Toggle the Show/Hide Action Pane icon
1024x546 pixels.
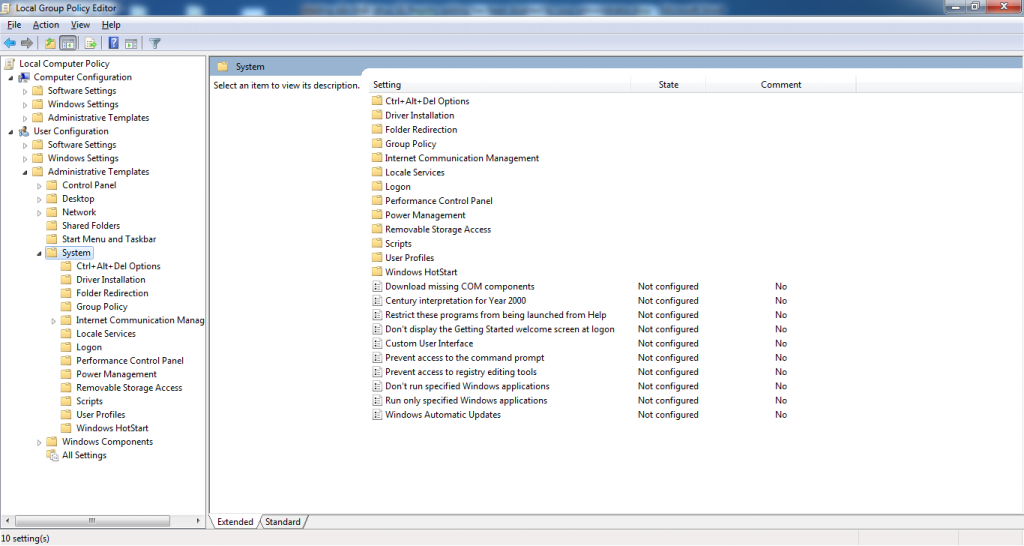131,43
